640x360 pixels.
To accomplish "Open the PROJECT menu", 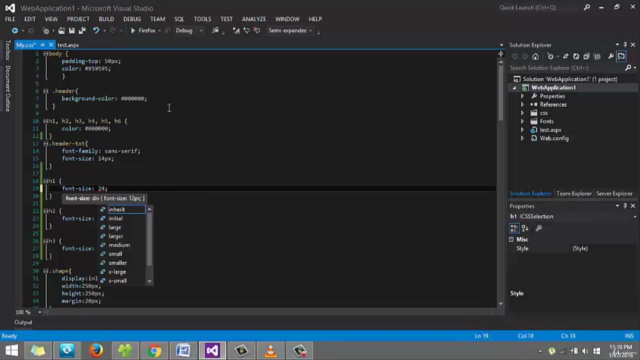I will 78,19.
